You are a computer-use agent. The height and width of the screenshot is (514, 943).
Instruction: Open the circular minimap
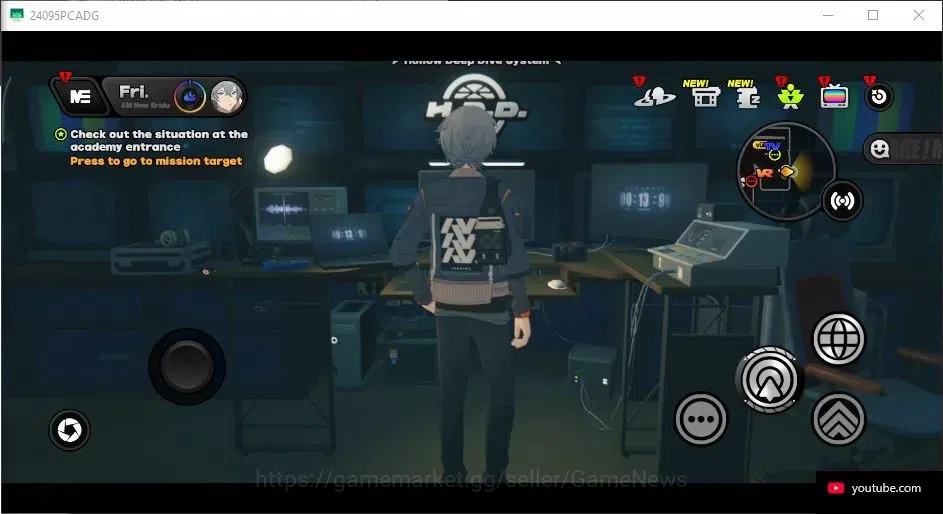(786, 171)
